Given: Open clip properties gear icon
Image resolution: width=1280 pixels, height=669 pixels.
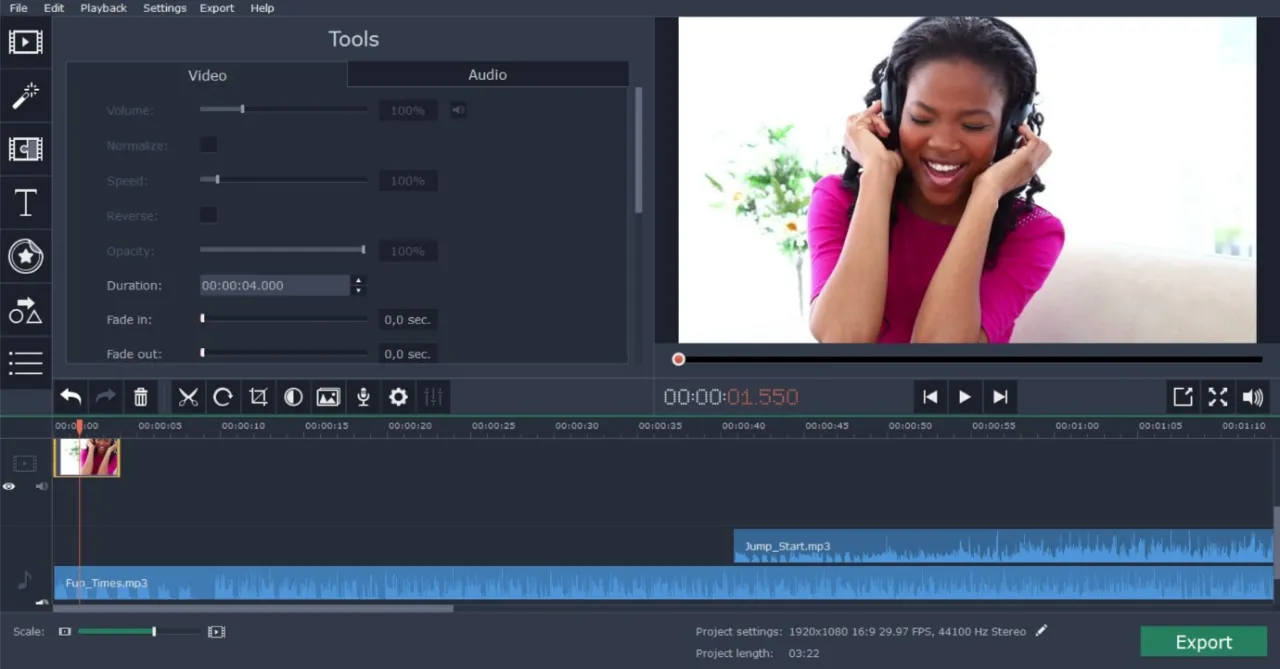Looking at the screenshot, I should pyautogui.click(x=398, y=397).
